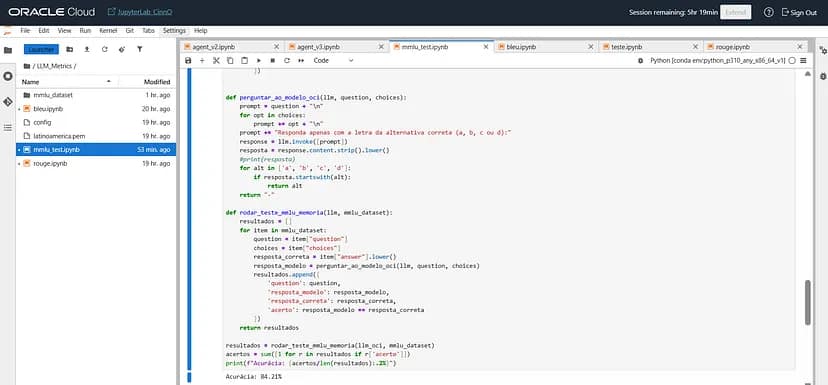Image resolution: width=828 pixels, height=385 pixels.
Task: Save the notebook with the disk icon
Action: pos(188,61)
